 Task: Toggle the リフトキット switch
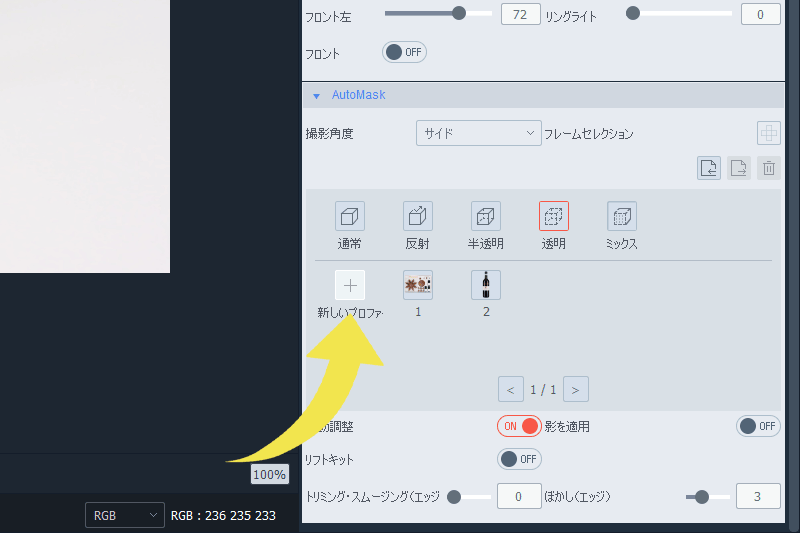pyautogui.click(x=519, y=459)
